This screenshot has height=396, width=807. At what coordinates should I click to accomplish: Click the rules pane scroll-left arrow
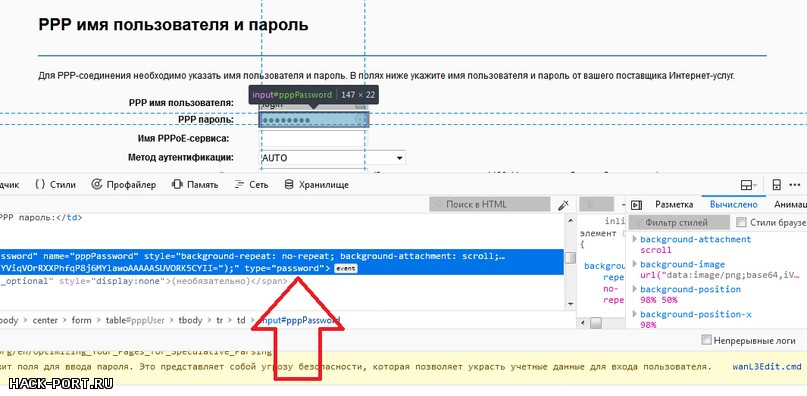click(x=583, y=323)
